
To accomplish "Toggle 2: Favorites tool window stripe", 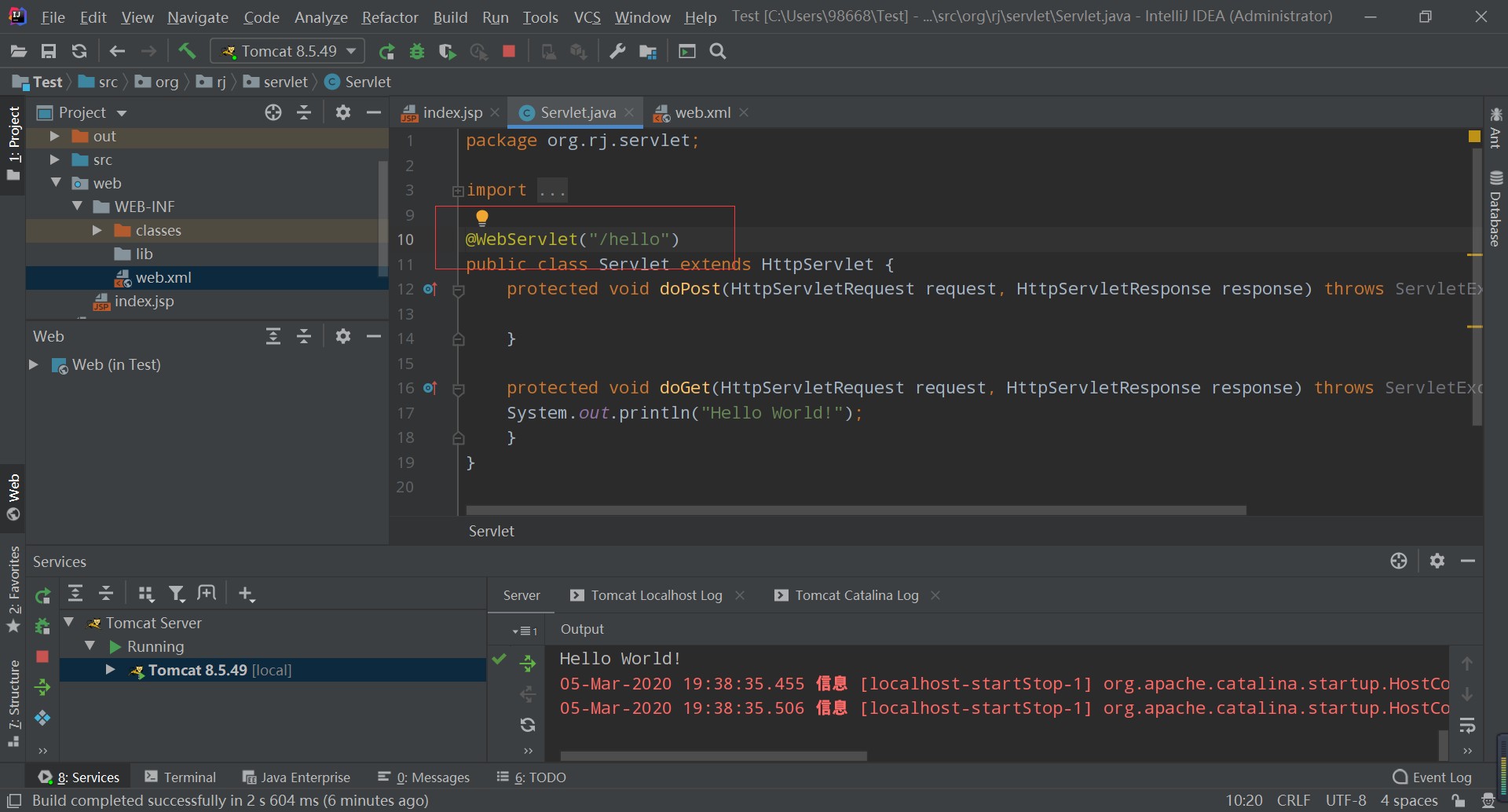I will click(x=13, y=590).
